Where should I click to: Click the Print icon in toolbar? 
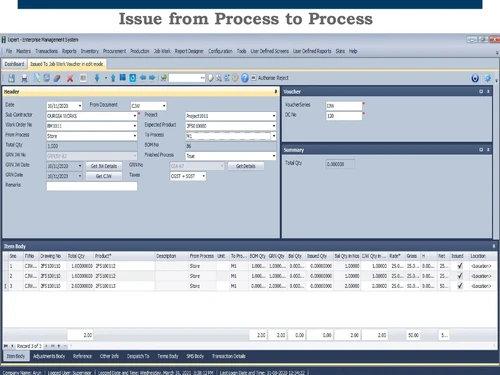[24, 78]
